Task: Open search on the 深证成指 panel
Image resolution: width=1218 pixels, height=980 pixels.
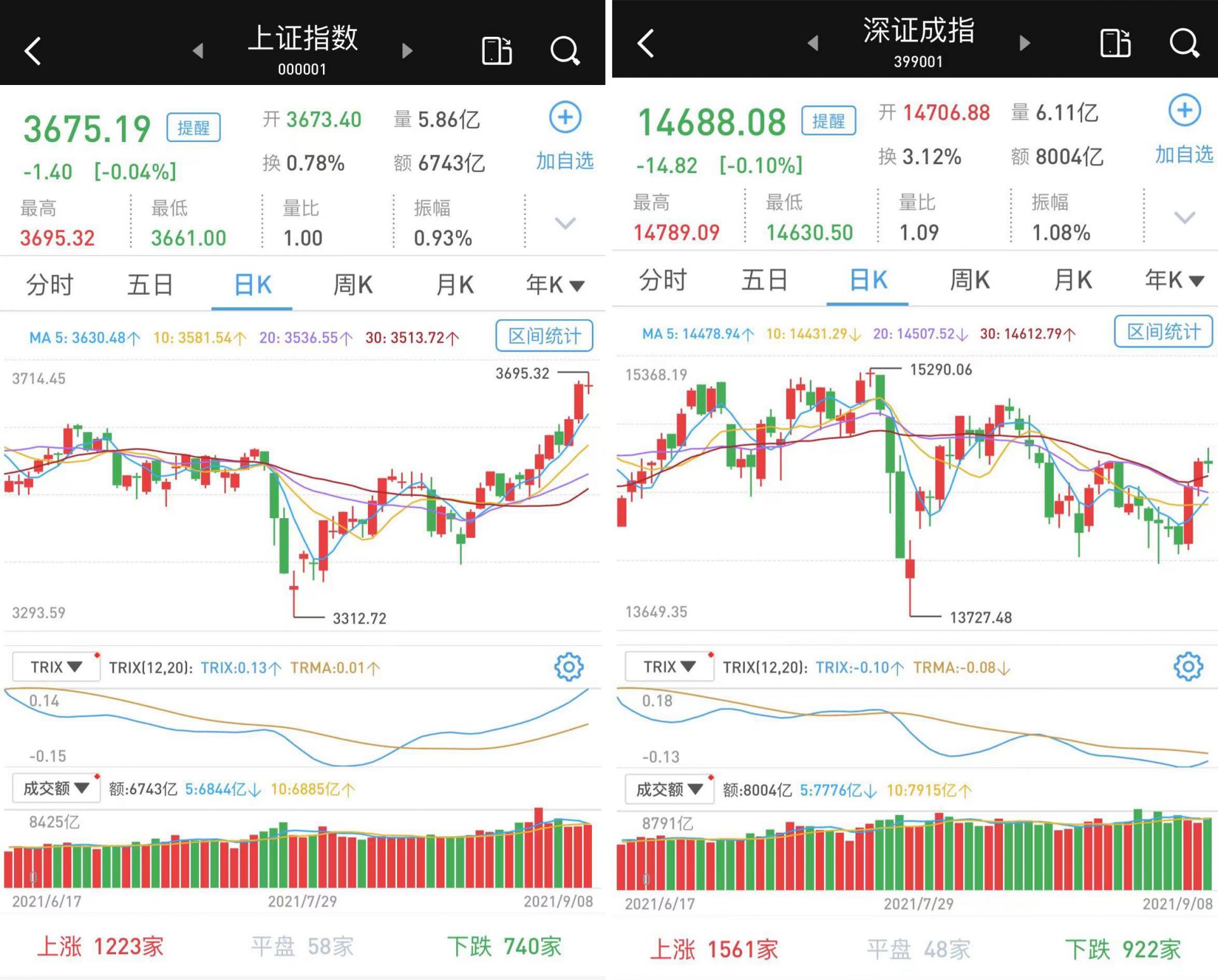Action: pyautogui.click(x=1184, y=43)
